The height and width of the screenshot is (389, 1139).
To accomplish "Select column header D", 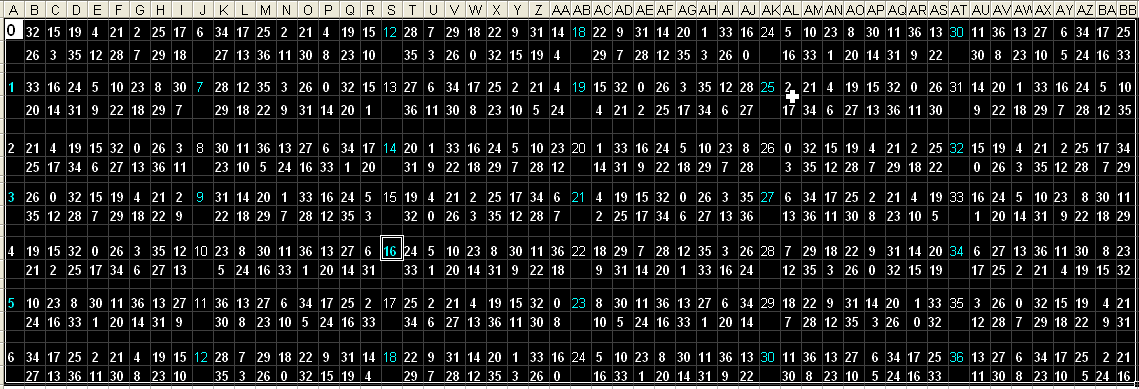I will pyautogui.click(x=77, y=11).
